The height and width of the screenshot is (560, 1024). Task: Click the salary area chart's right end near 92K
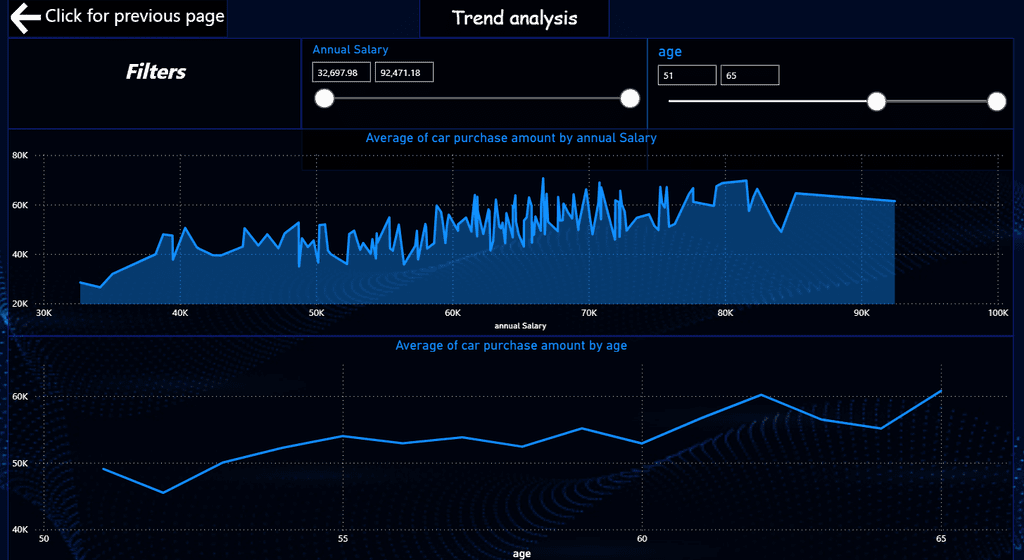[x=894, y=201]
